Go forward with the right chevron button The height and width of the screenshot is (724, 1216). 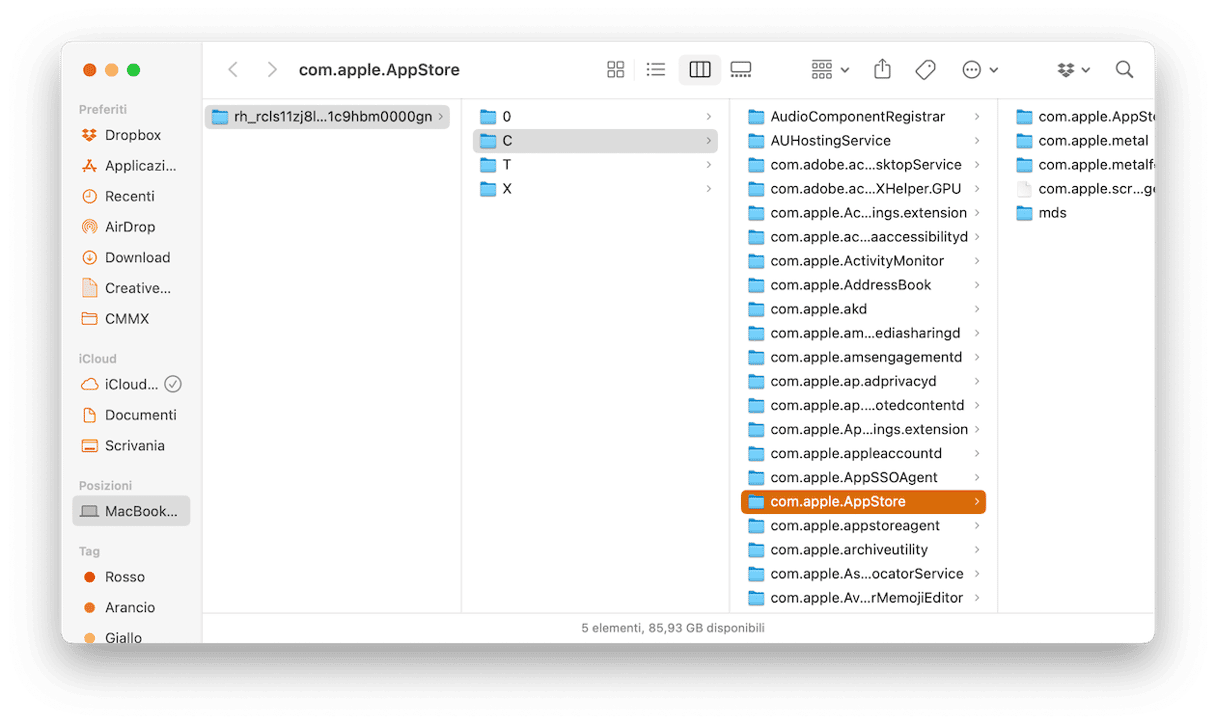(271, 70)
